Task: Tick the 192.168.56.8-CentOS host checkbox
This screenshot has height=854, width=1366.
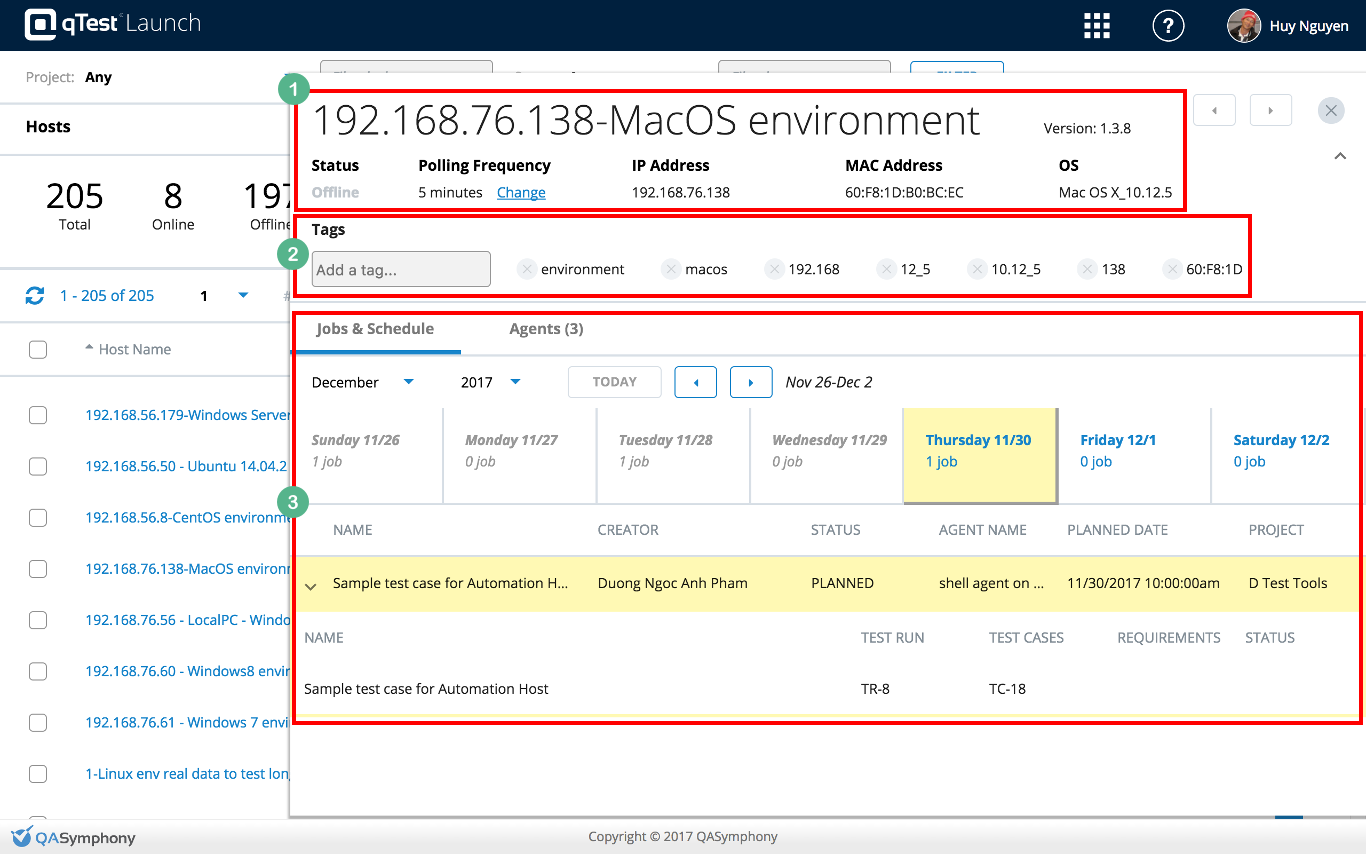Action: pyautogui.click(x=38, y=518)
